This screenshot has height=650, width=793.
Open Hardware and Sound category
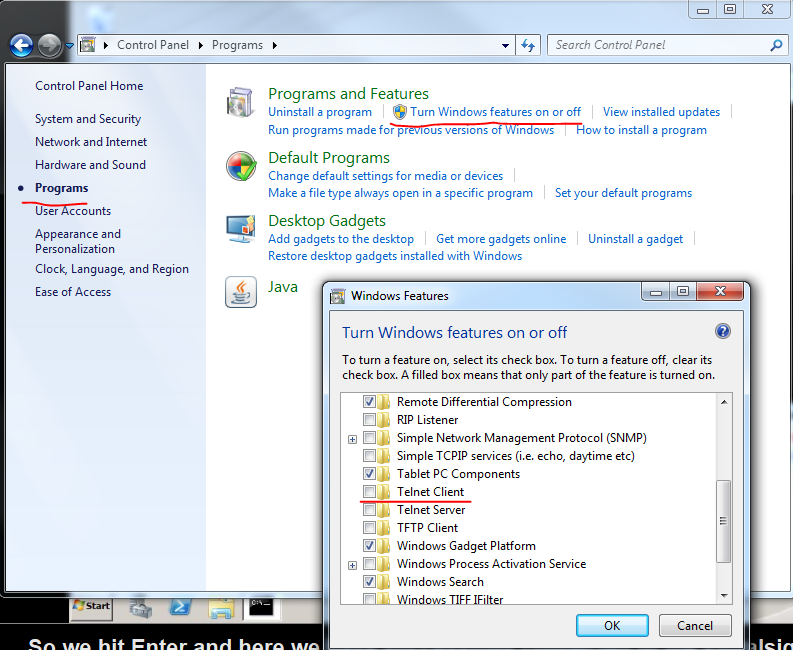[90, 165]
